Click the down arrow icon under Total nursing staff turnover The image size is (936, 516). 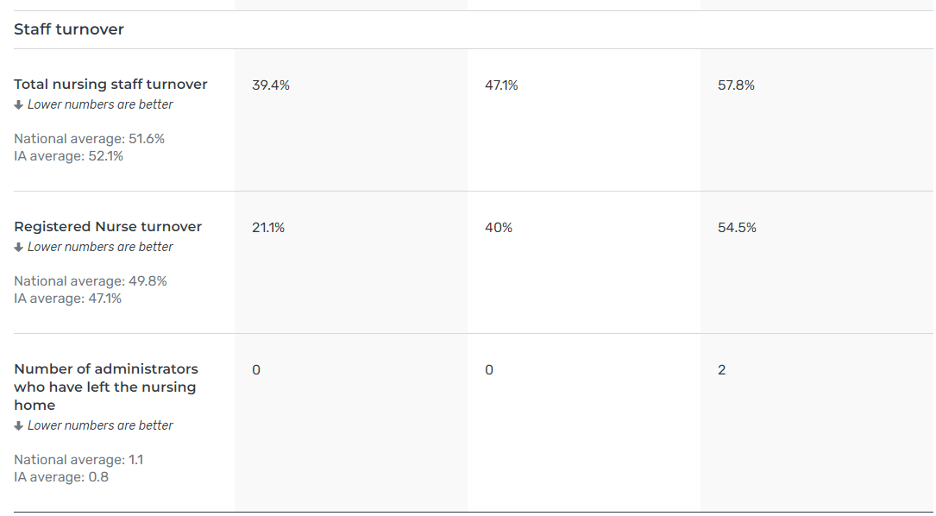pos(19,105)
